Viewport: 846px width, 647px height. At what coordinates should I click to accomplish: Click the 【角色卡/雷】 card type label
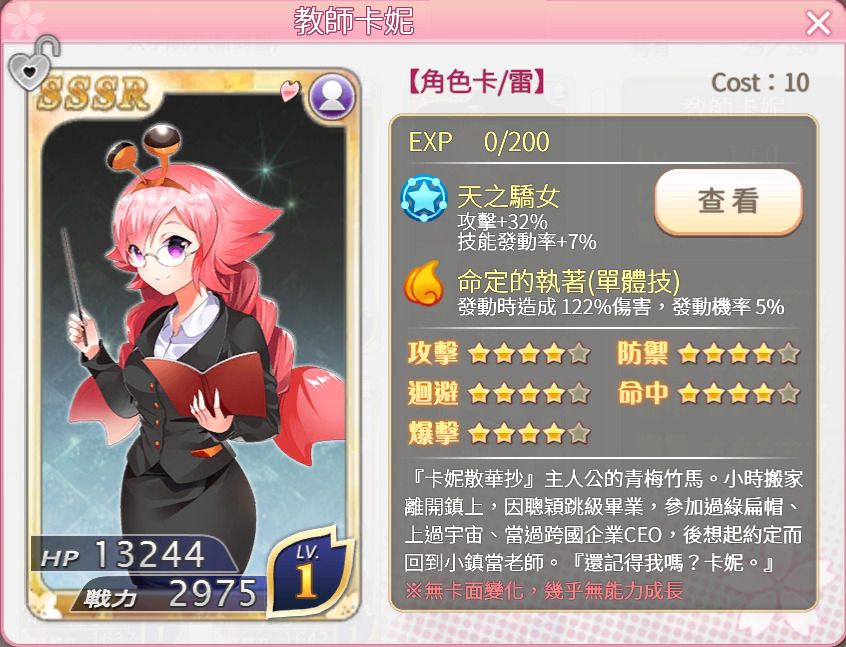pos(475,83)
